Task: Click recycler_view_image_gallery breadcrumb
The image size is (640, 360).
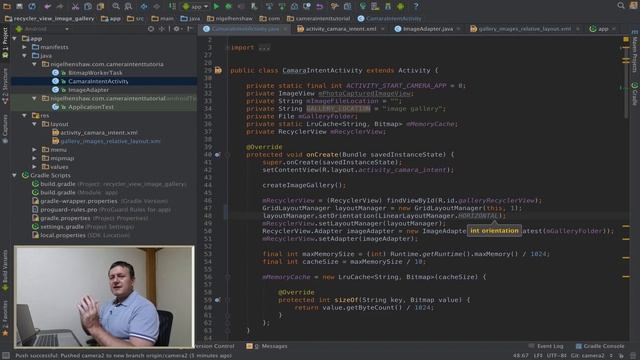Action: (49, 18)
